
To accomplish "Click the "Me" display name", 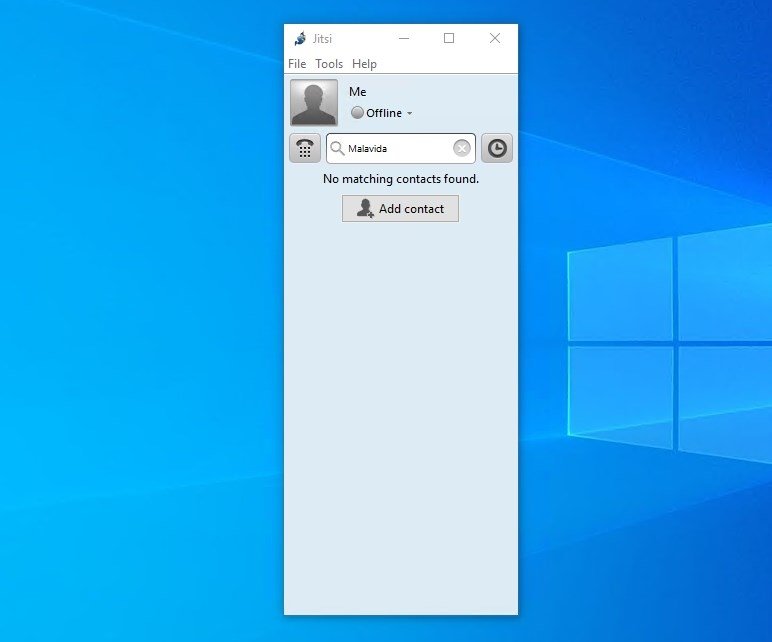I will coord(357,92).
